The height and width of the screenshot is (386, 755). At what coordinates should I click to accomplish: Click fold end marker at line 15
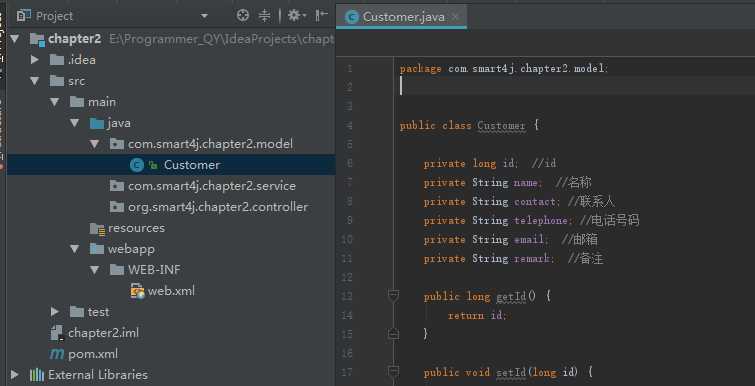[x=393, y=334]
